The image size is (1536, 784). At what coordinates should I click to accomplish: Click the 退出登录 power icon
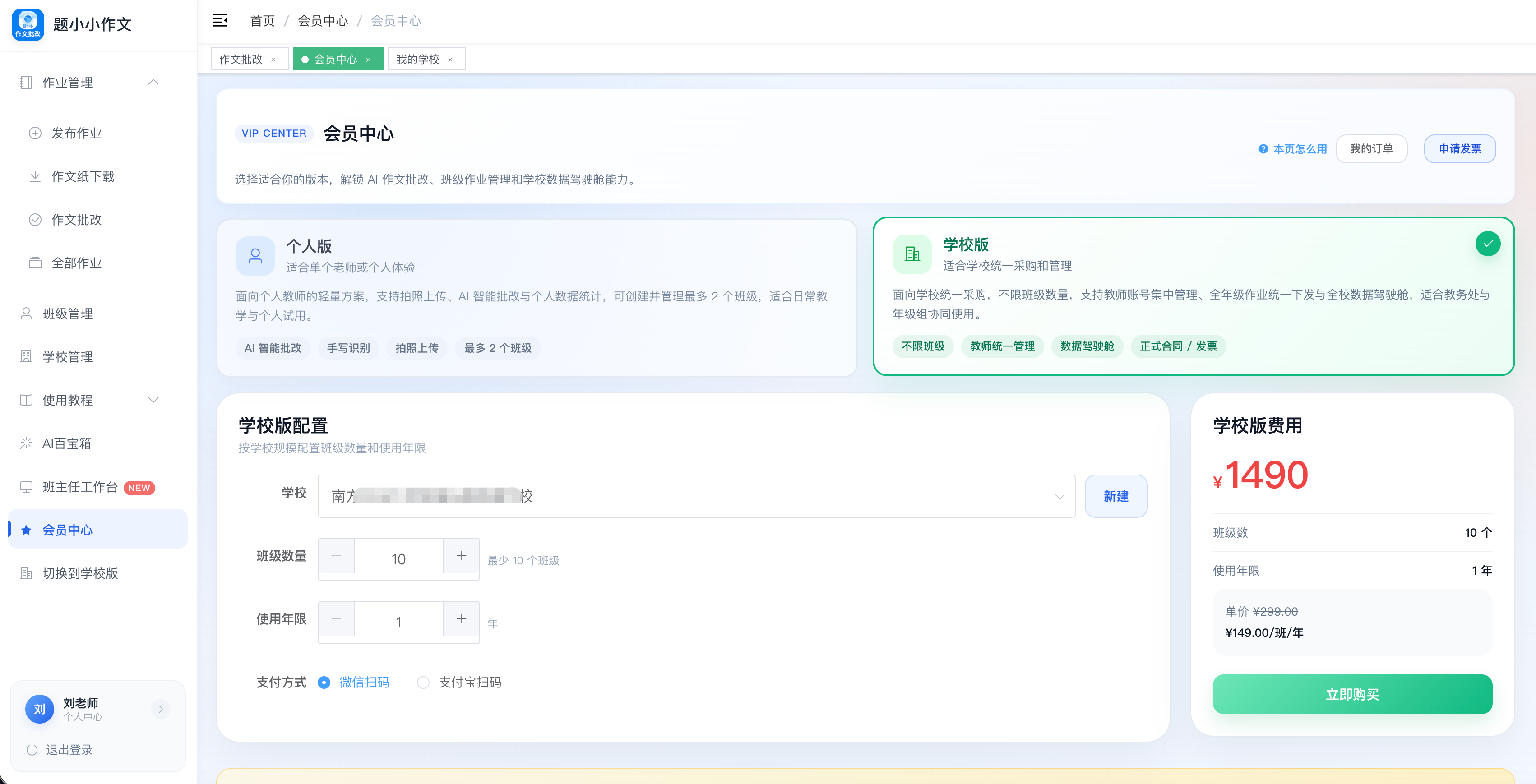point(32,749)
